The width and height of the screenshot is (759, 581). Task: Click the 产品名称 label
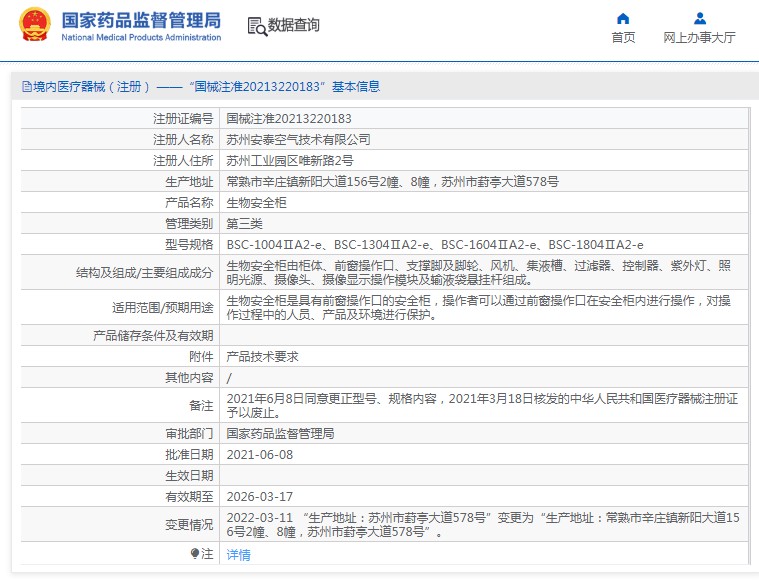pyautogui.click(x=189, y=202)
